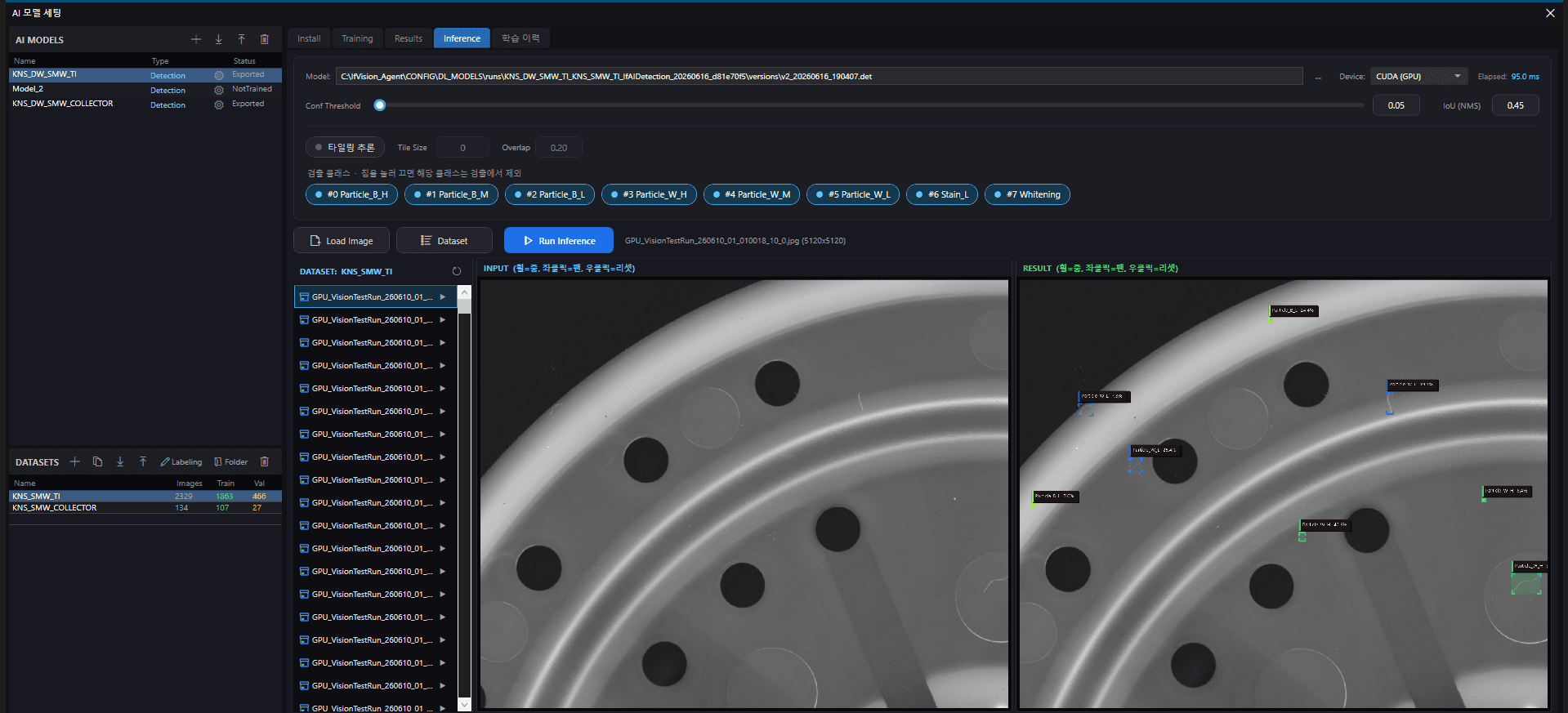
Task: Add a new AI model with plus icon
Action: (196, 39)
